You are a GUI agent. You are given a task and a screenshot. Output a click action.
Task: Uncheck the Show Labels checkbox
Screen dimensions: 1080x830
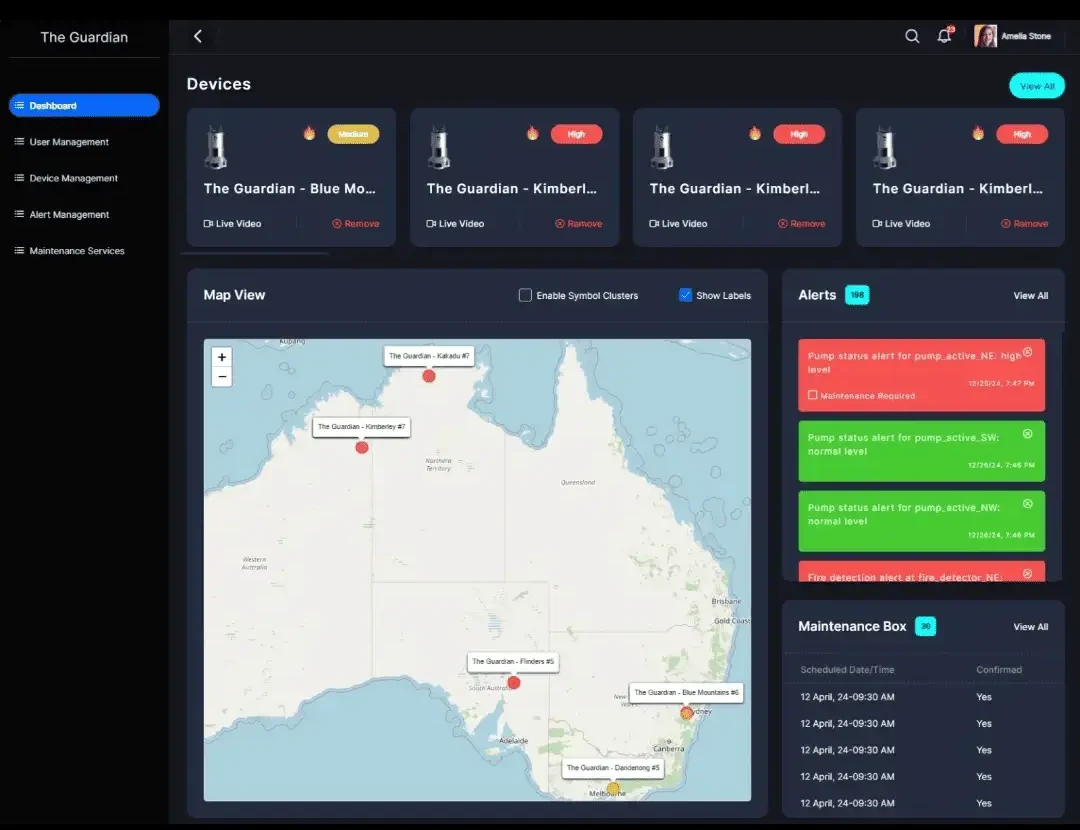pos(685,295)
